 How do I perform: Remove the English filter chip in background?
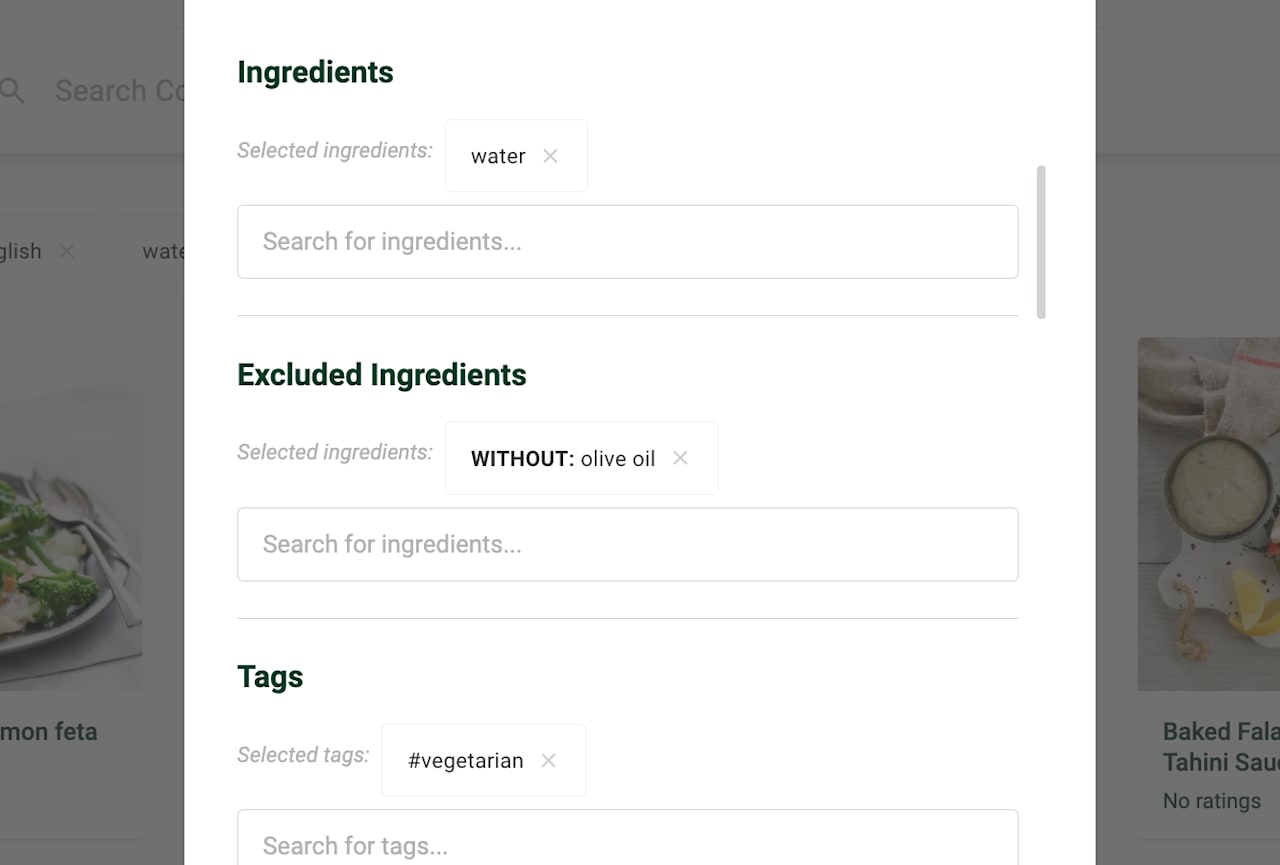click(67, 251)
